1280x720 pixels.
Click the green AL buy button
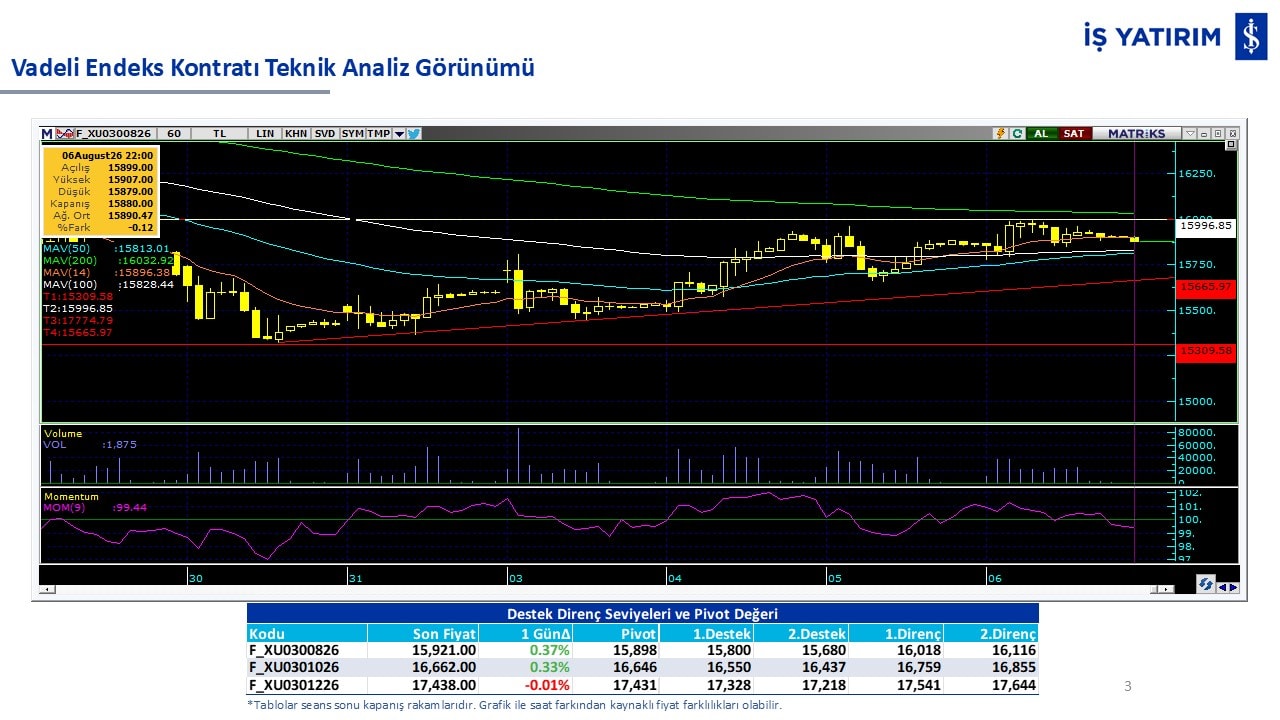click(x=1041, y=133)
